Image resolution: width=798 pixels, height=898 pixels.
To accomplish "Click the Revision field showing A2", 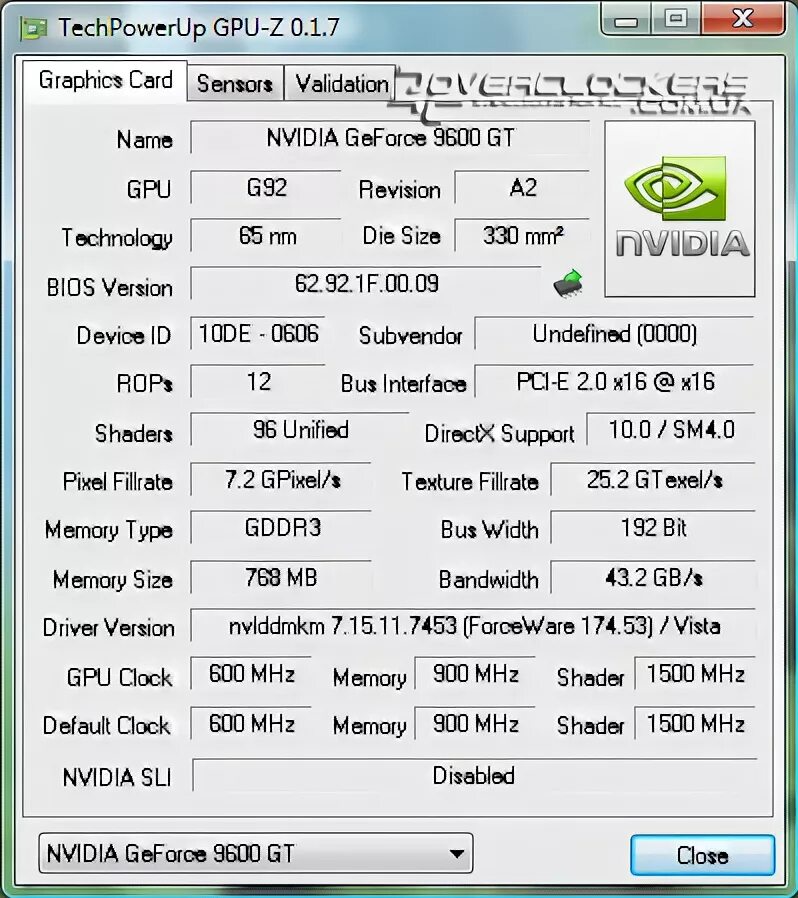I will click(522, 188).
